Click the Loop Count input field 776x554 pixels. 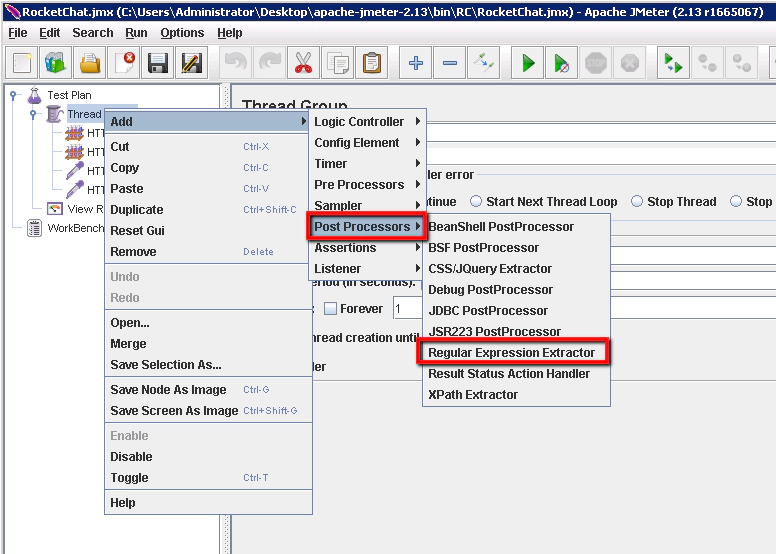(x=408, y=309)
